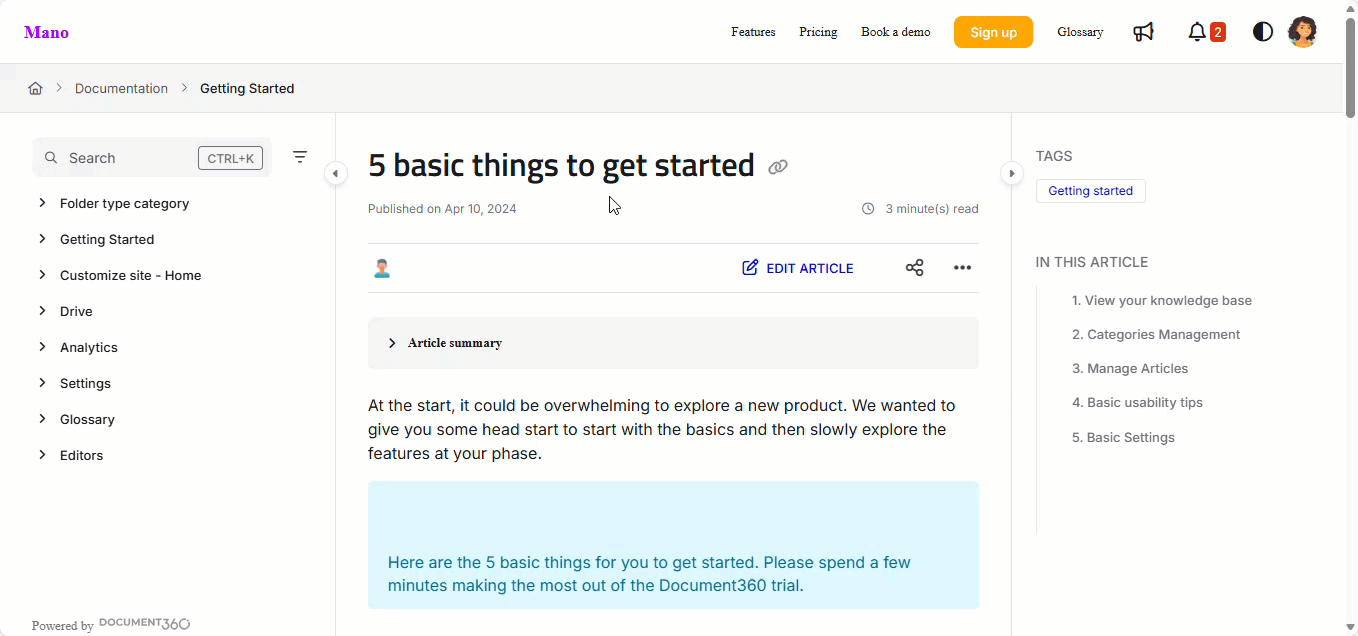The width and height of the screenshot is (1358, 636).
Task: Expand the Folder type category tree item
Action: point(42,203)
